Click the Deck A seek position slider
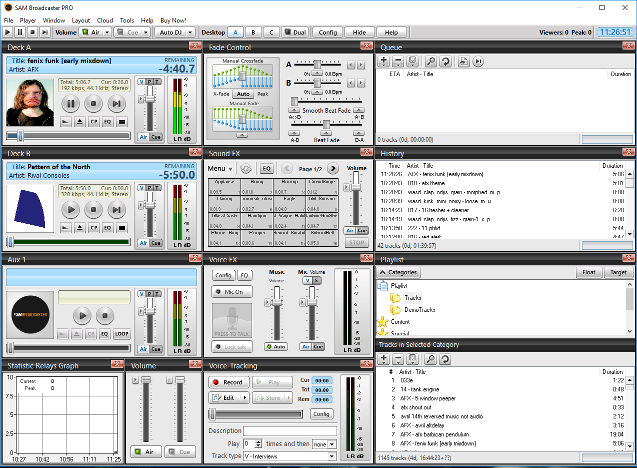Screen dimensions: 637x468 (x=68, y=135)
